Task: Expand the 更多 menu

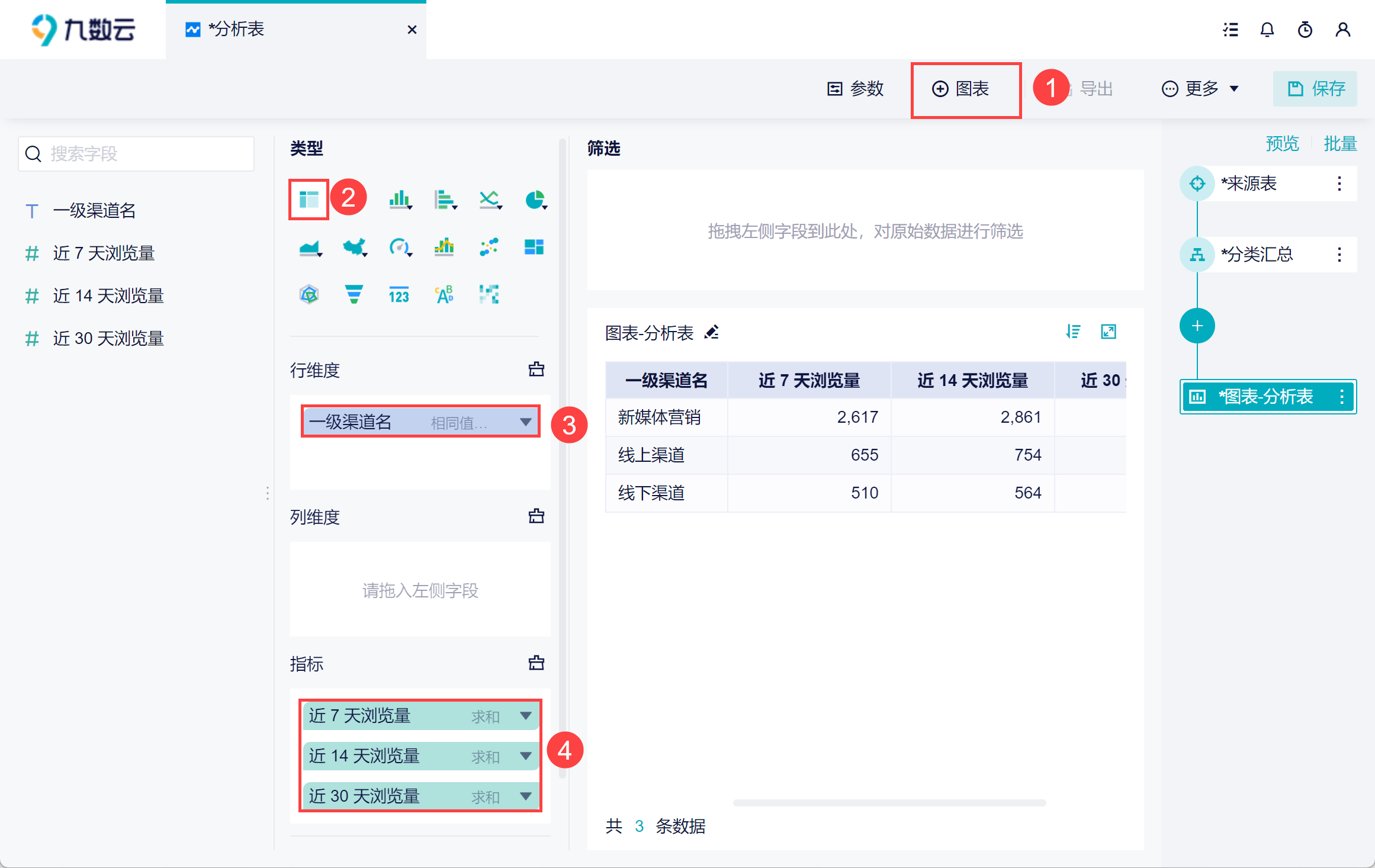Action: point(1201,89)
